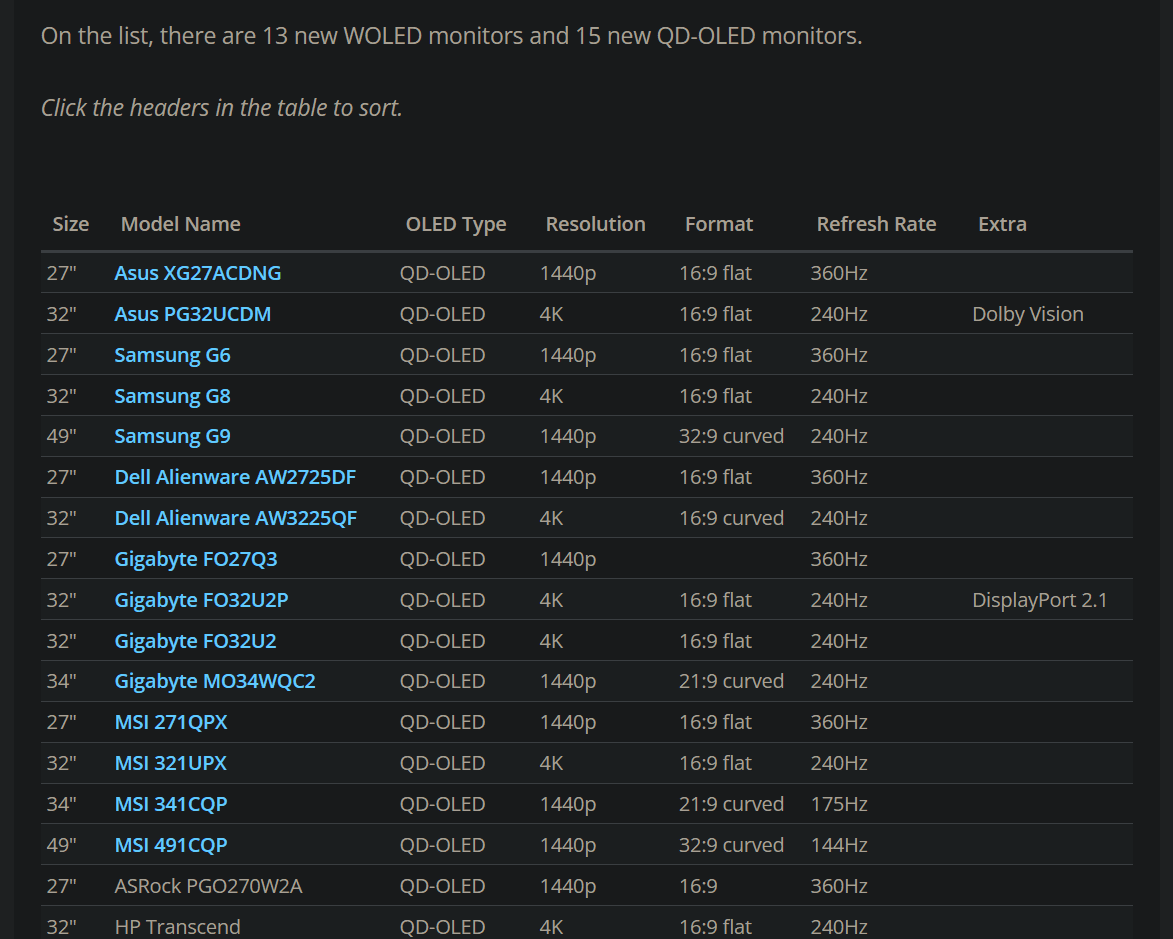Screen dimensions: 1173x939
Task: Click the 49" size in MSI 491CQP row
Action: (61, 845)
